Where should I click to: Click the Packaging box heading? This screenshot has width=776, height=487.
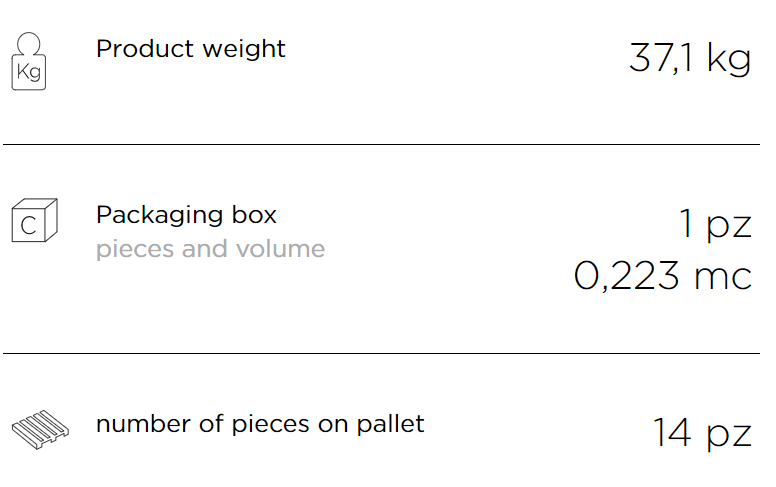coord(186,215)
